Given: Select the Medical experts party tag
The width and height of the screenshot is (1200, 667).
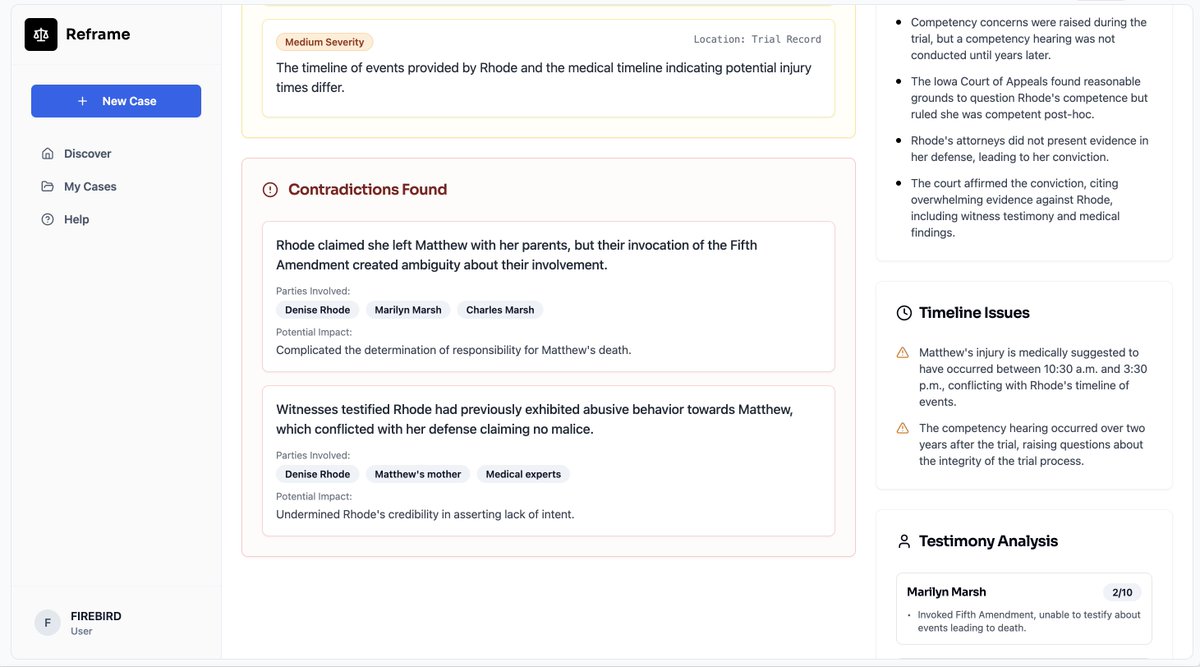Looking at the screenshot, I should [523, 474].
